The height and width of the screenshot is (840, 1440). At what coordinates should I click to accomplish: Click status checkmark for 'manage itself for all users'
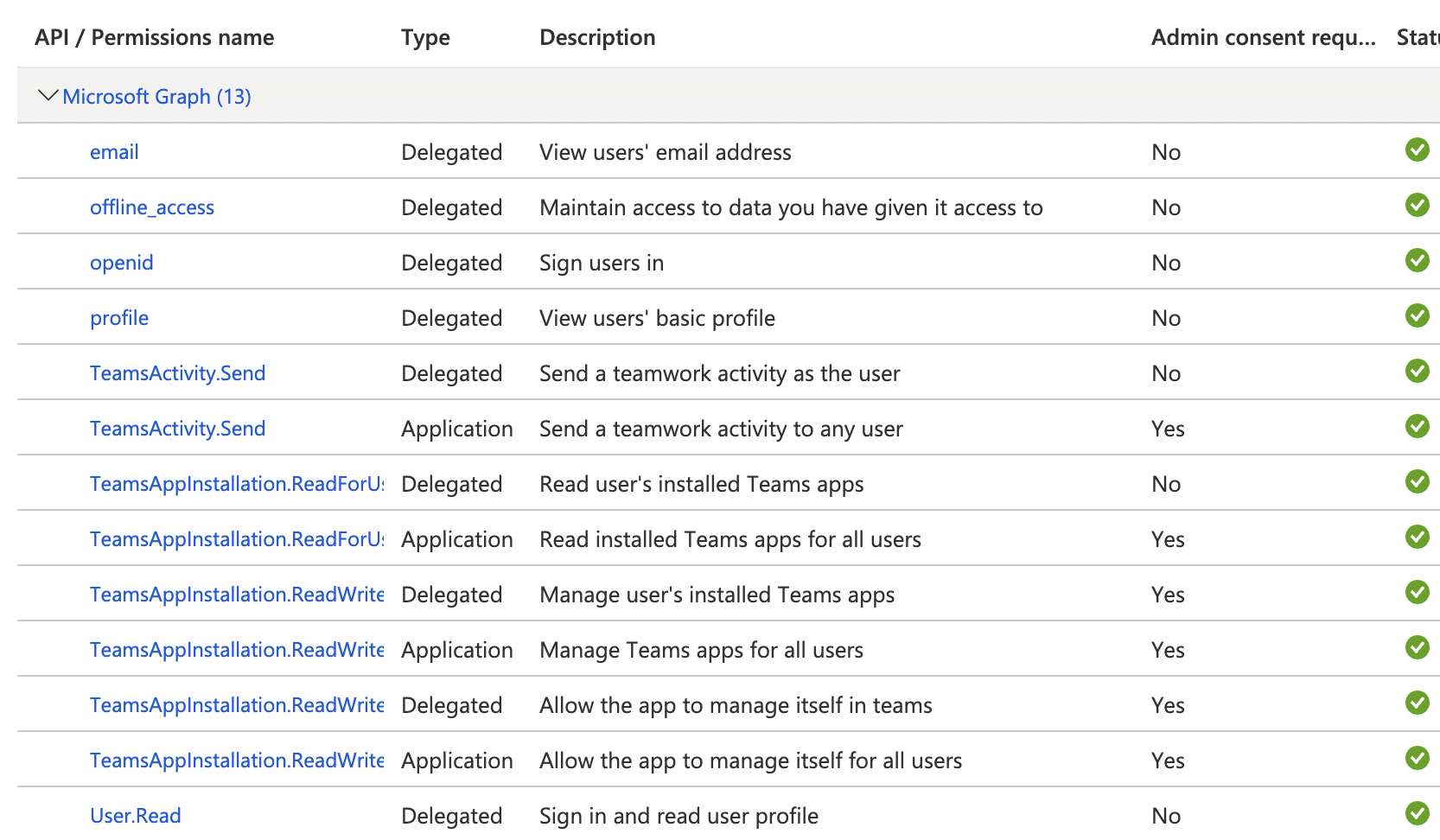(x=1417, y=758)
